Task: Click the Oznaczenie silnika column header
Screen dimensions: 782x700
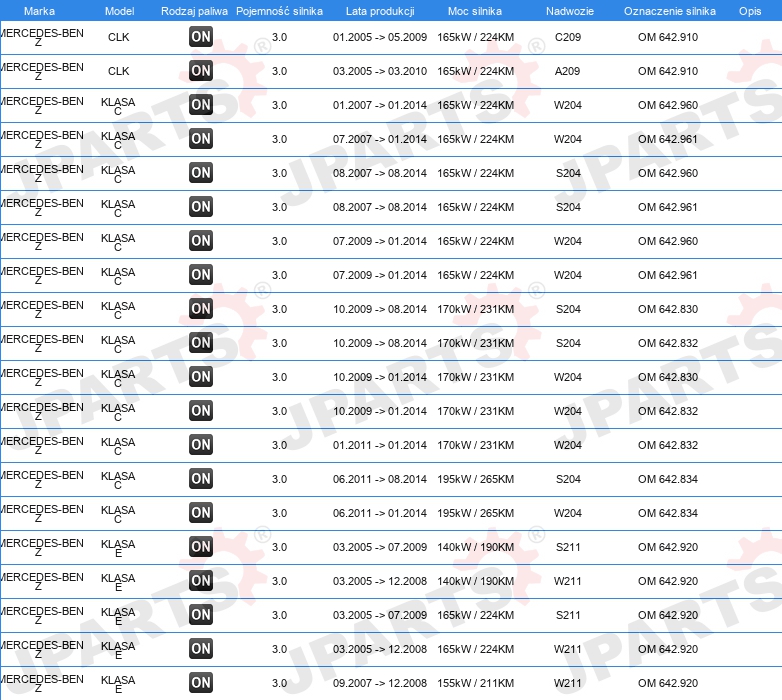Action: [670, 11]
